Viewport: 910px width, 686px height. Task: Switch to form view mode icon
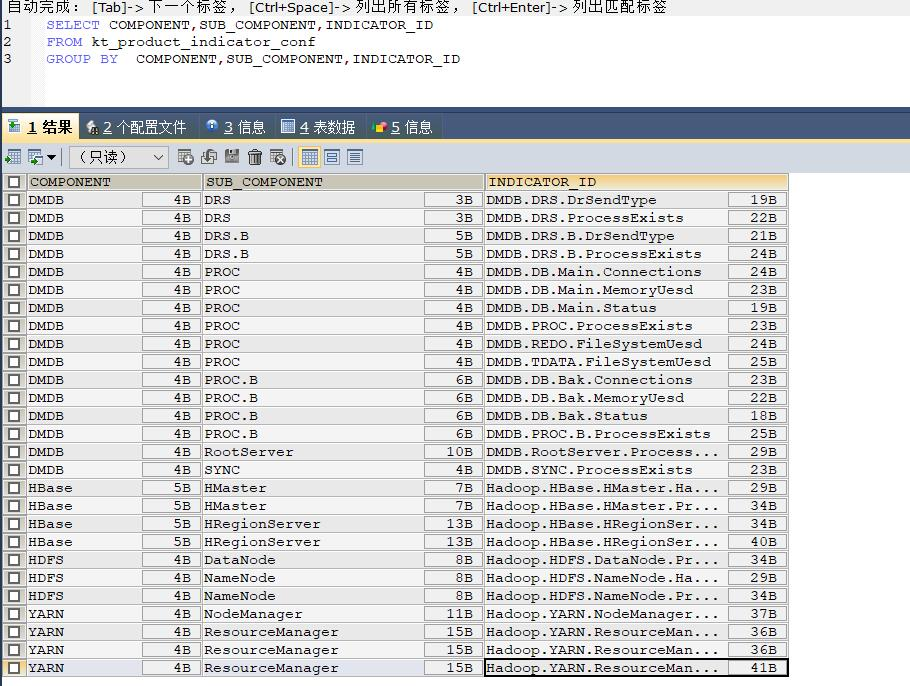click(330, 157)
